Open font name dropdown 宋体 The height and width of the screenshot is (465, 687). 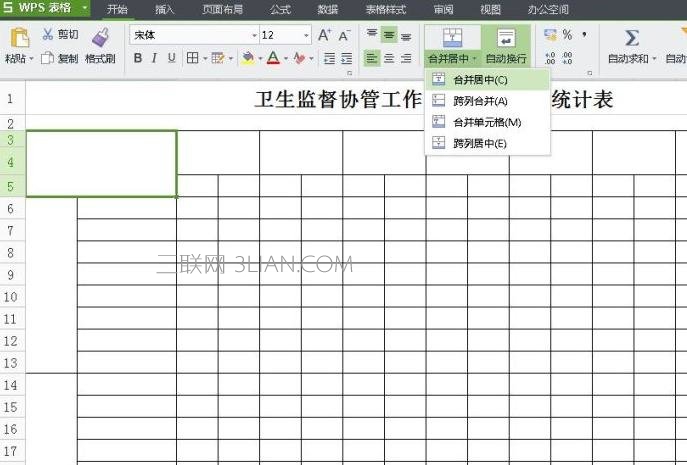tap(254, 35)
